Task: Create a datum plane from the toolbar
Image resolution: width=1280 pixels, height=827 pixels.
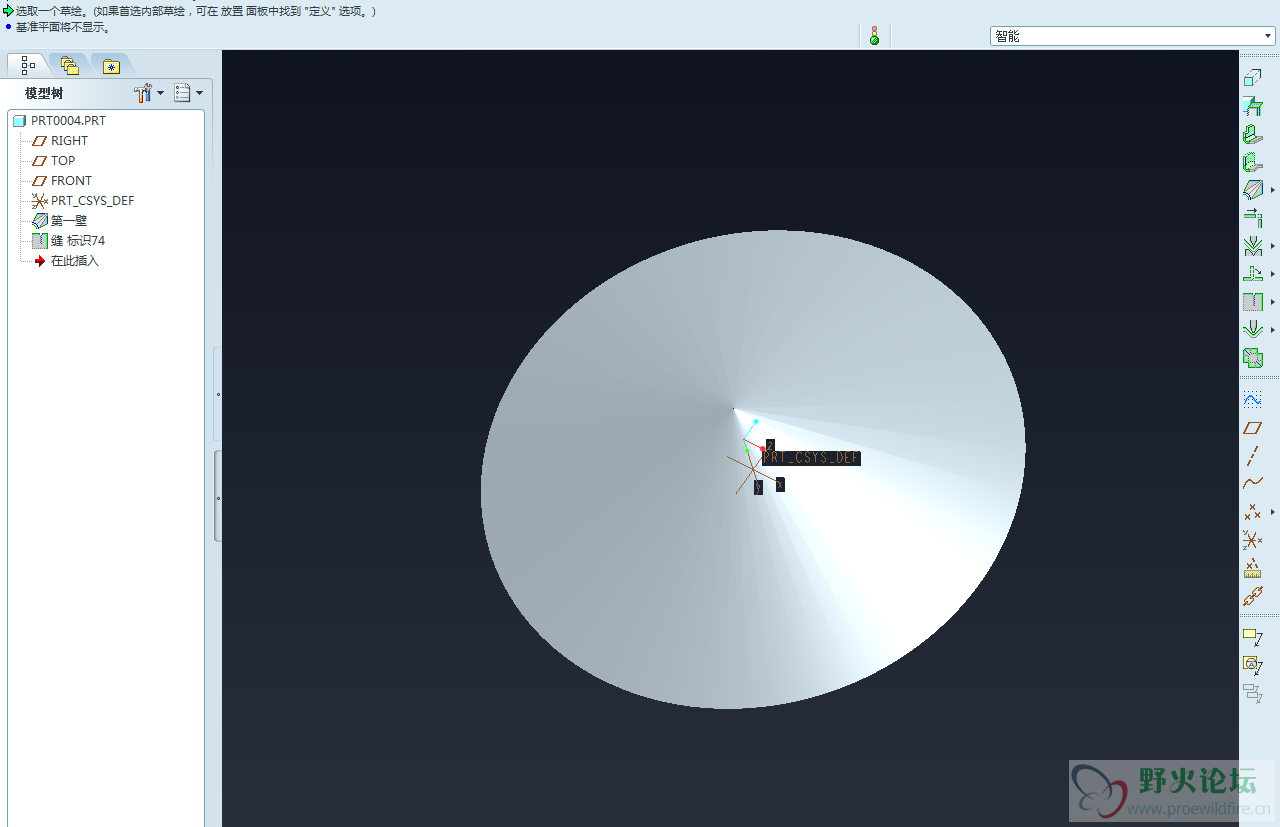Action: coord(1252,427)
